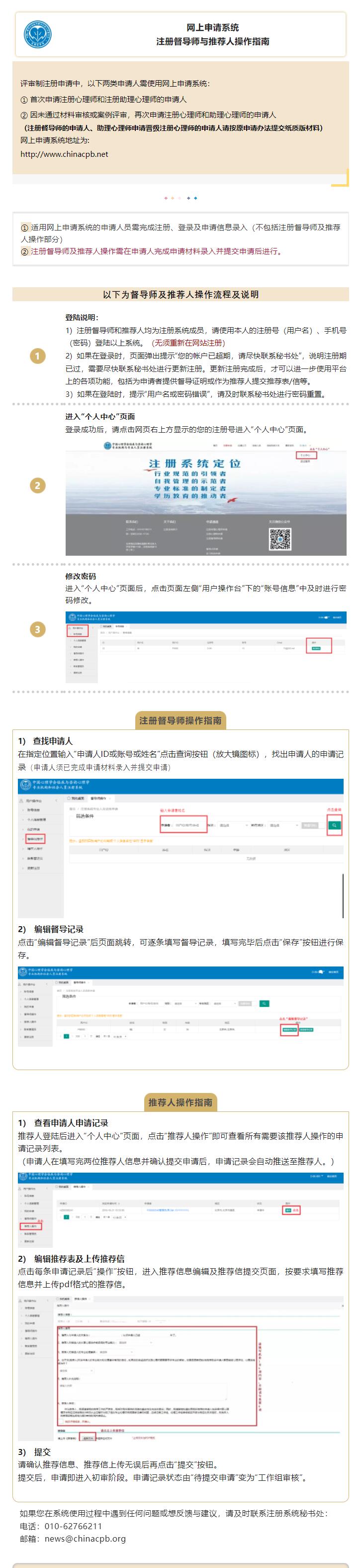Click the red-boxed 个人中心 menu entry
Viewport: 362px width, 1568px height.
pyautogui.click(x=305, y=455)
